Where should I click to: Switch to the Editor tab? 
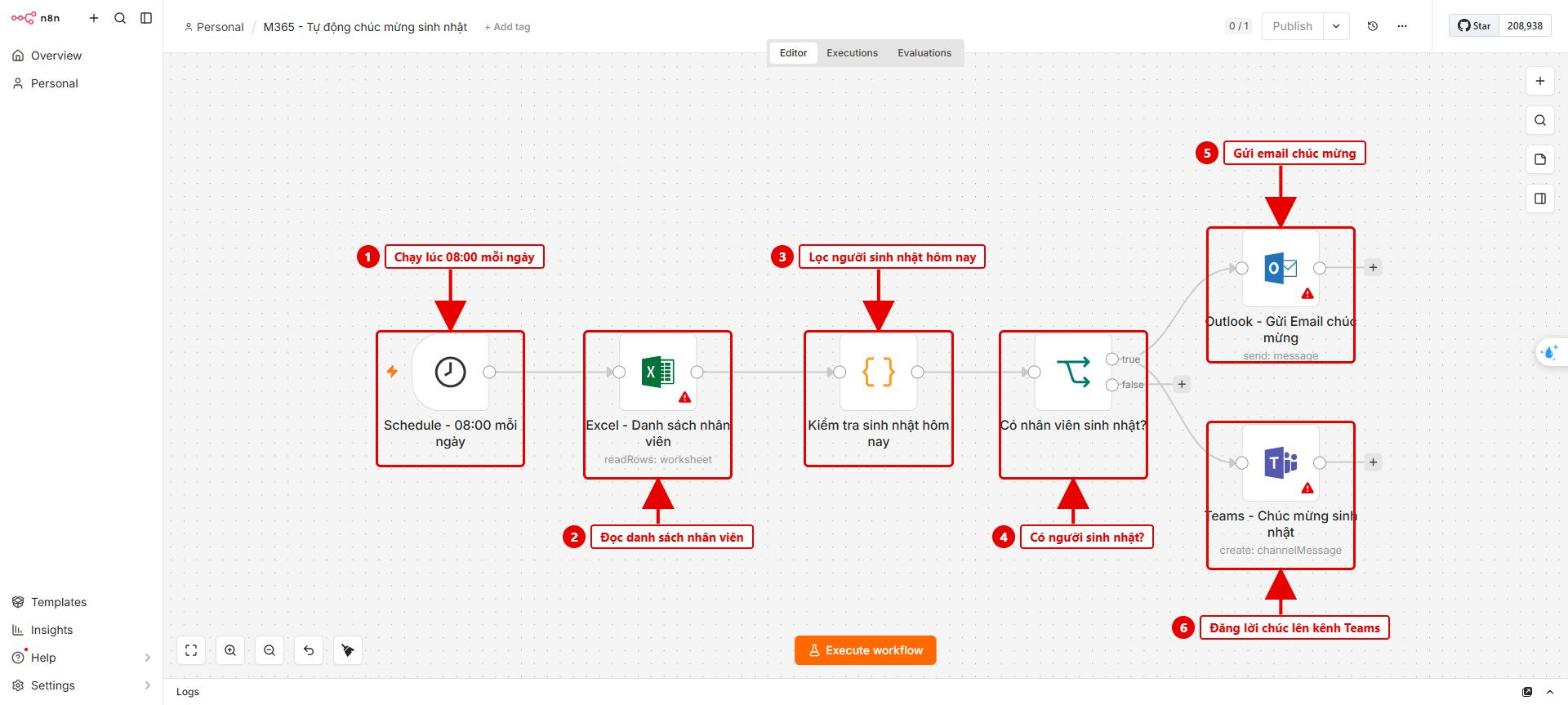[x=793, y=53]
